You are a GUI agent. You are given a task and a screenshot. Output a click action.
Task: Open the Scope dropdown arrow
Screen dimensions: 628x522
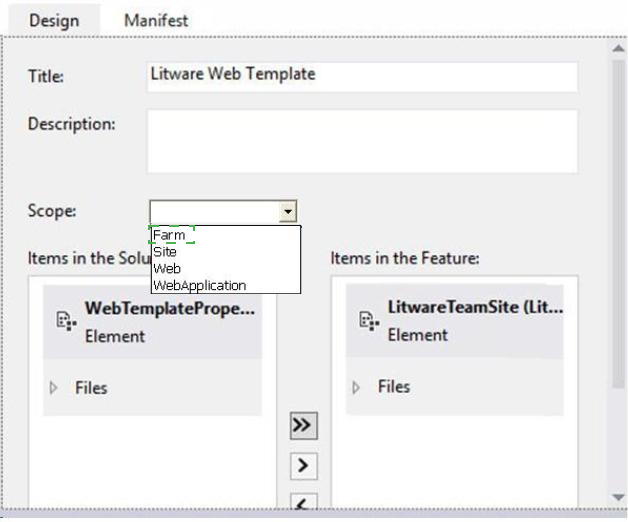(288, 211)
